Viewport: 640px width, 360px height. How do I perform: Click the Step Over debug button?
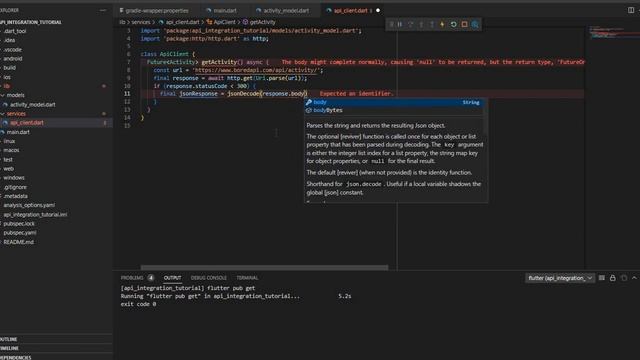[x=411, y=24]
